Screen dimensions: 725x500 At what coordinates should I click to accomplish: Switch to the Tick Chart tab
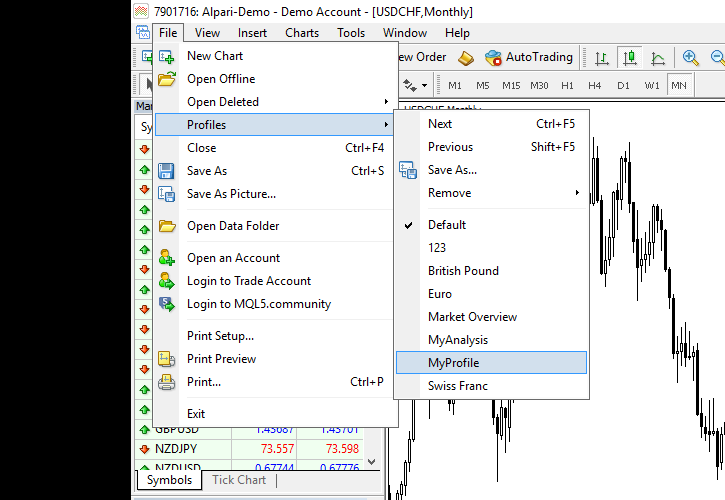pyautogui.click(x=239, y=480)
